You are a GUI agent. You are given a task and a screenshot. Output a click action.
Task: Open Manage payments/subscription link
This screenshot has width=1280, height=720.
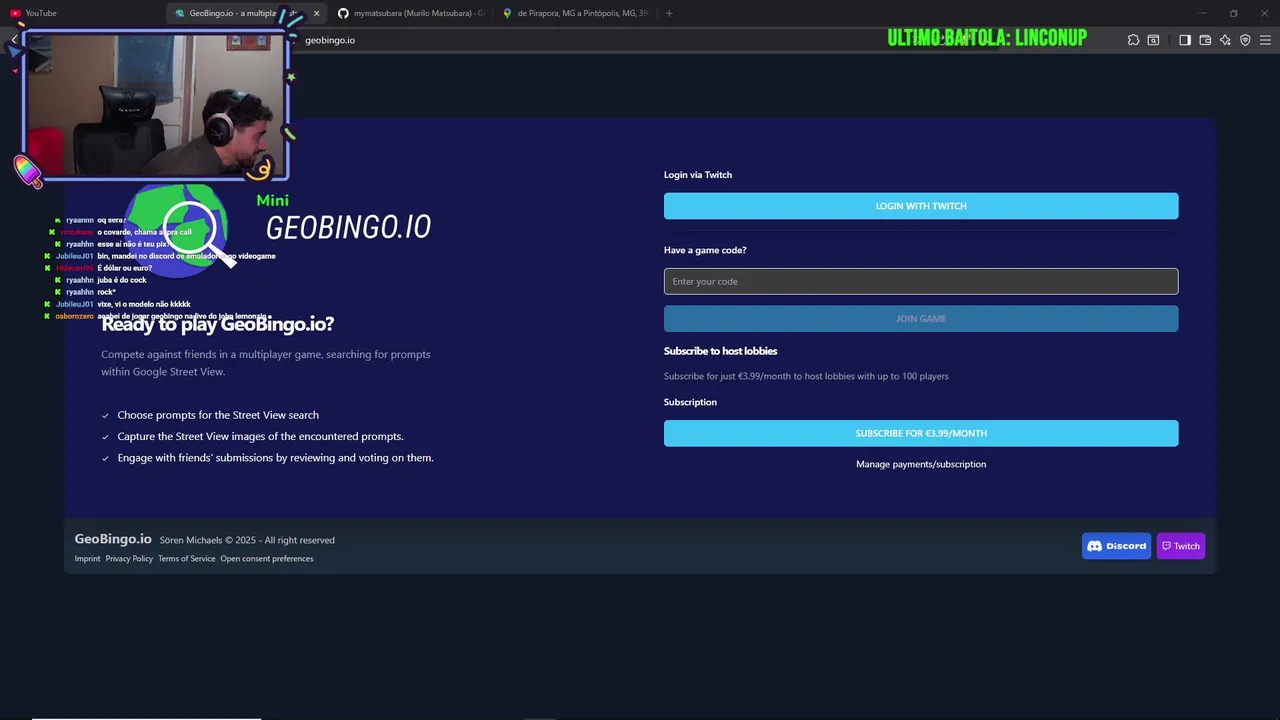point(921,464)
